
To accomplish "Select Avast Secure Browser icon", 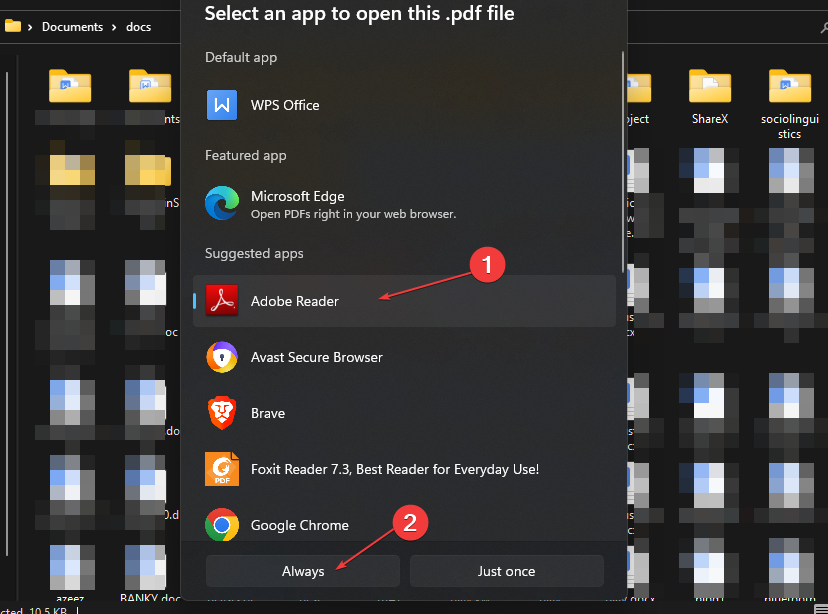I will coord(222,357).
